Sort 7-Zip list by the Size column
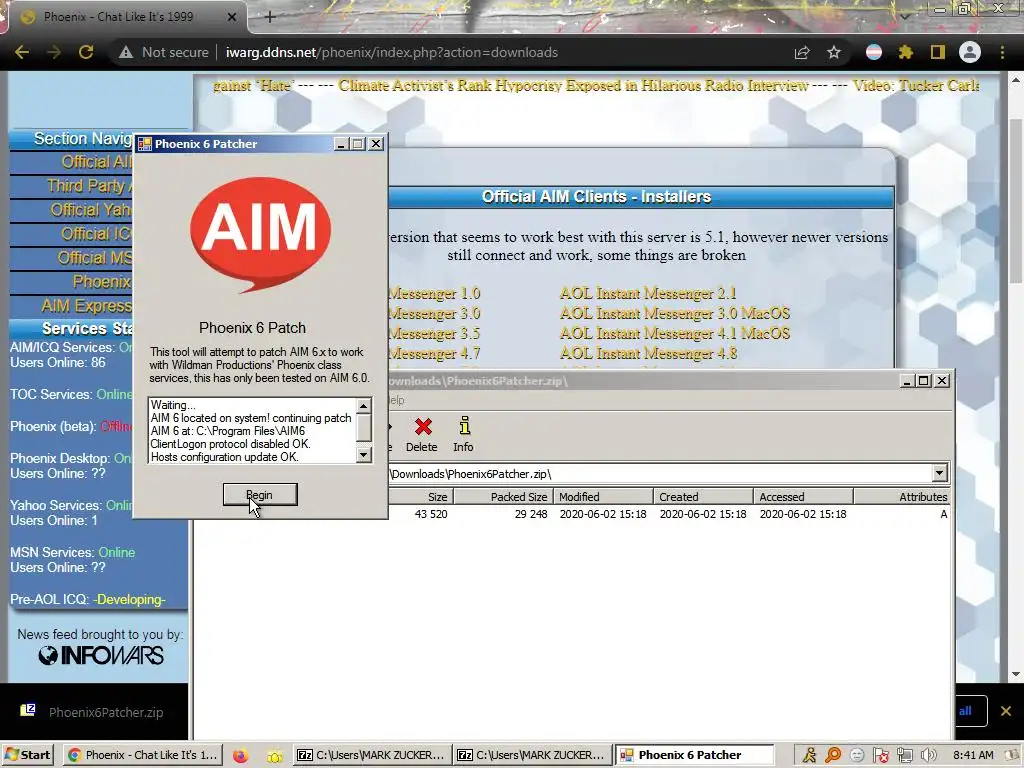Image resolution: width=1024 pixels, height=768 pixels. coord(420,496)
